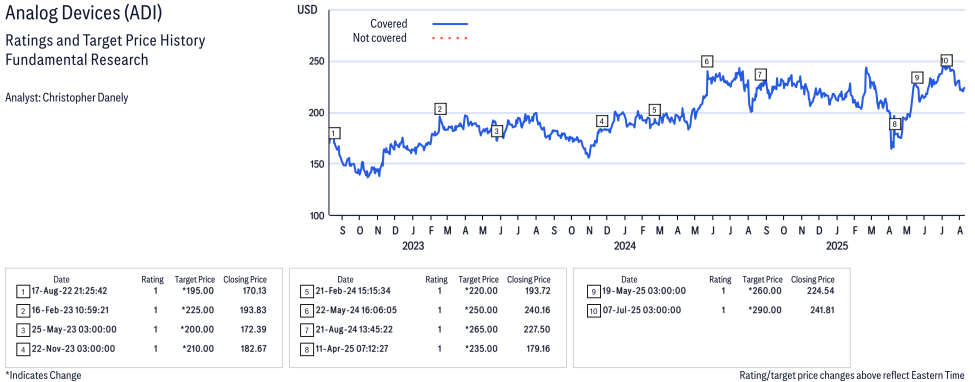This screenshot has width=975, height=382.
Task: Click closing price 240.16
Action: pos(537,310)
